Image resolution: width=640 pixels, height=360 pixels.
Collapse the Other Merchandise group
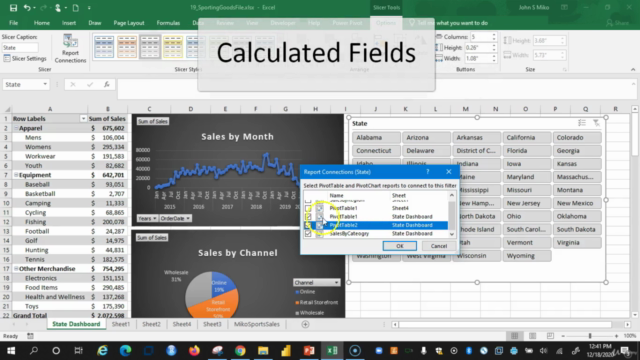click(x=16, y=269)
